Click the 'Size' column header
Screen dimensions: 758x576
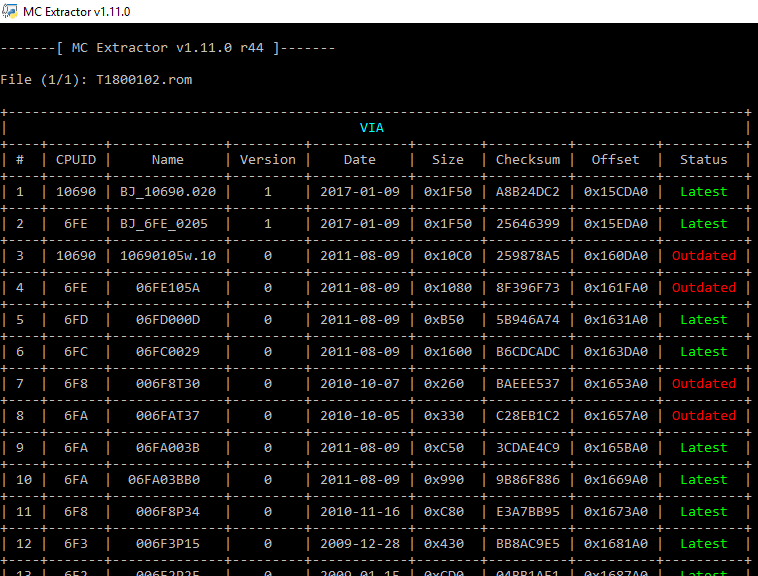point(448,159)
